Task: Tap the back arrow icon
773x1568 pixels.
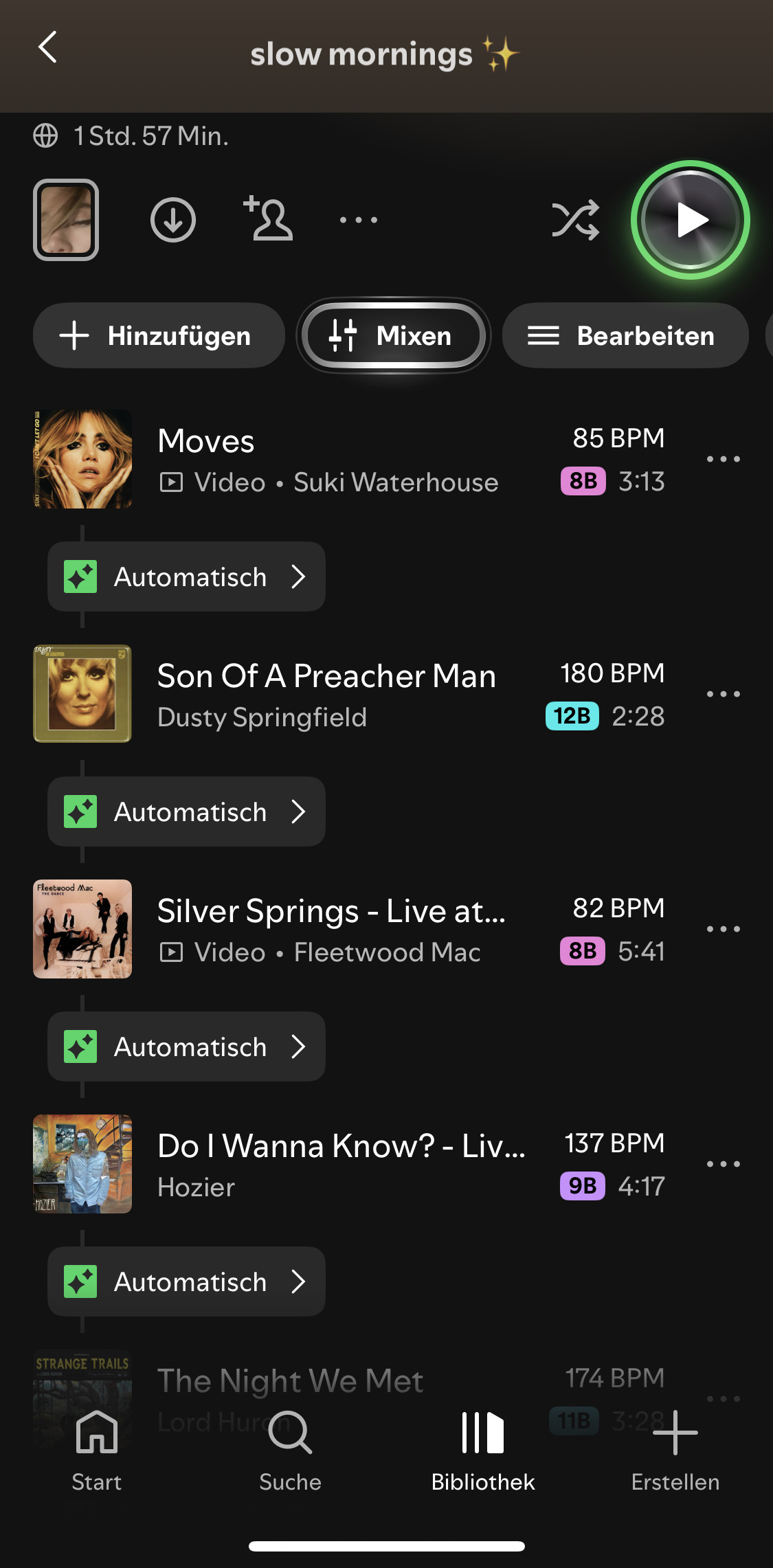Action: [x=47, y=48]
